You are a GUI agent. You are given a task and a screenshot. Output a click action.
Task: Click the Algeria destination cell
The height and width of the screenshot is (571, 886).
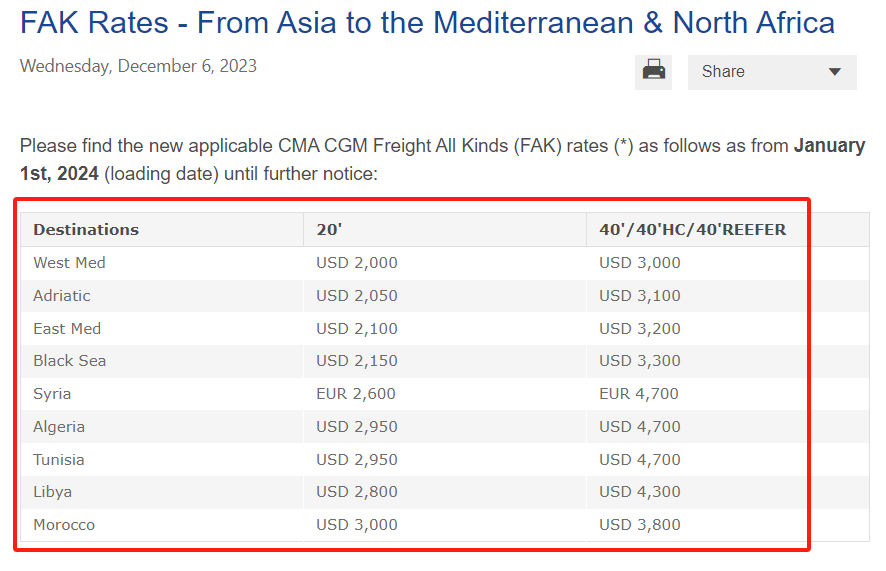tap(59, 427)
